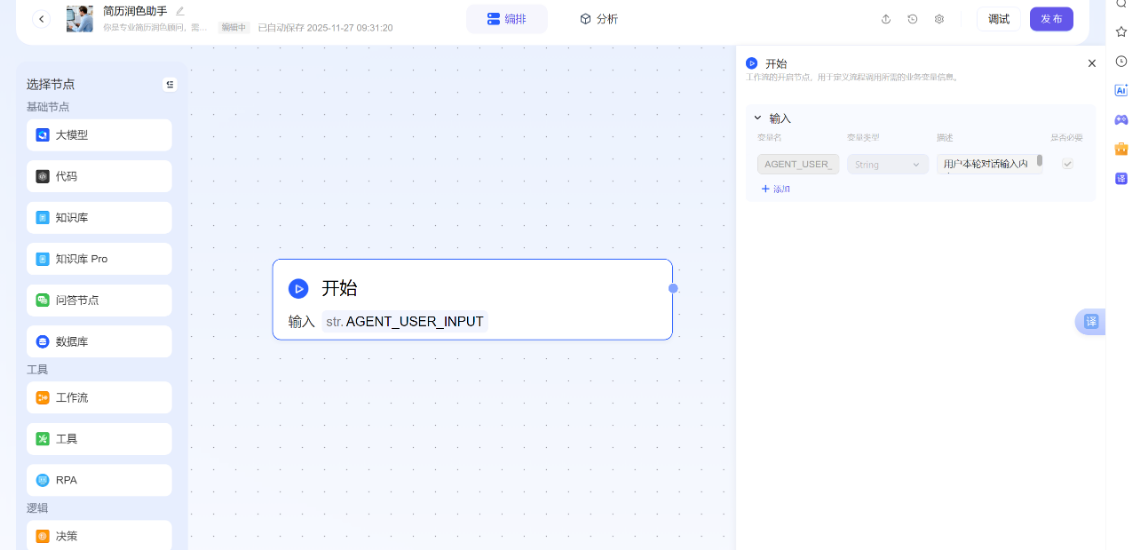Screen dimensions: 1140x550
Task: Toggle the 是否必要 checkbox
Action: click(1067, 164)
